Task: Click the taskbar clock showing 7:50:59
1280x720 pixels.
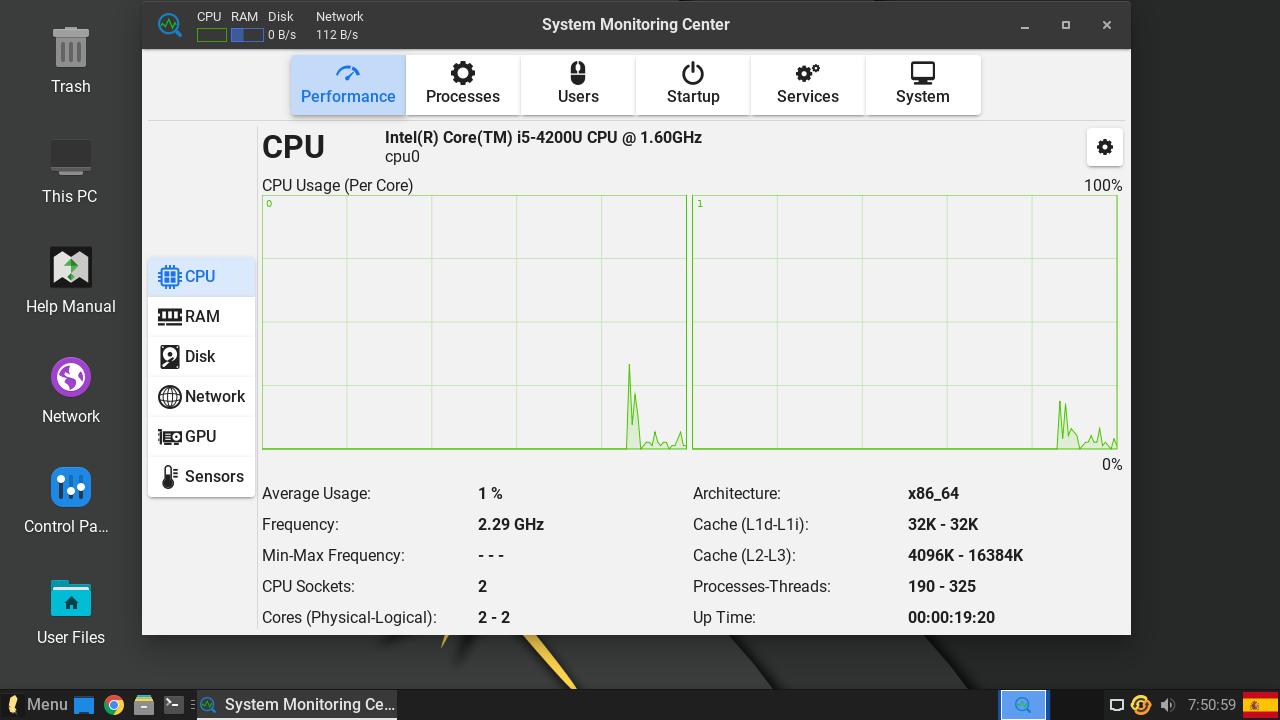Action: pos(1212,705)
